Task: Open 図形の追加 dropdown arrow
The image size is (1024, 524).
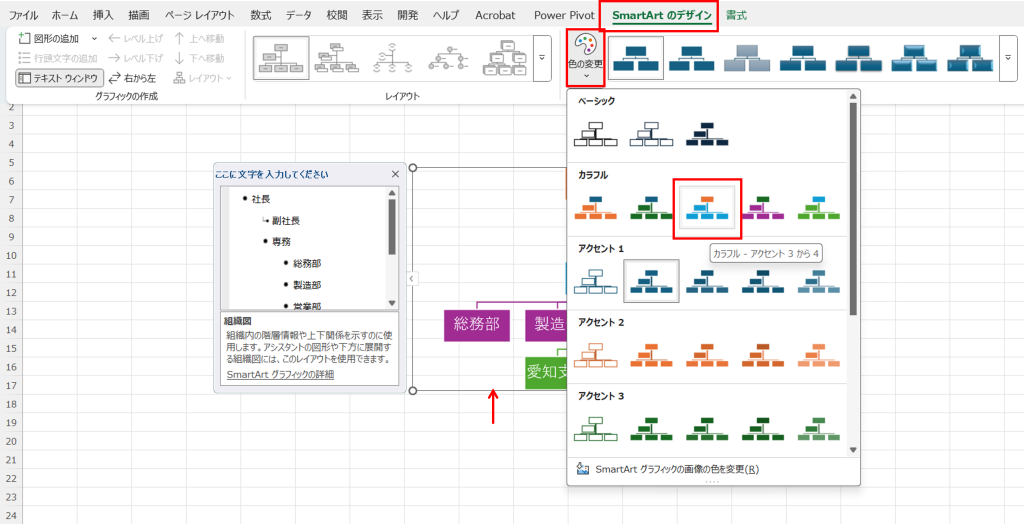Action: tap(94, 38)
